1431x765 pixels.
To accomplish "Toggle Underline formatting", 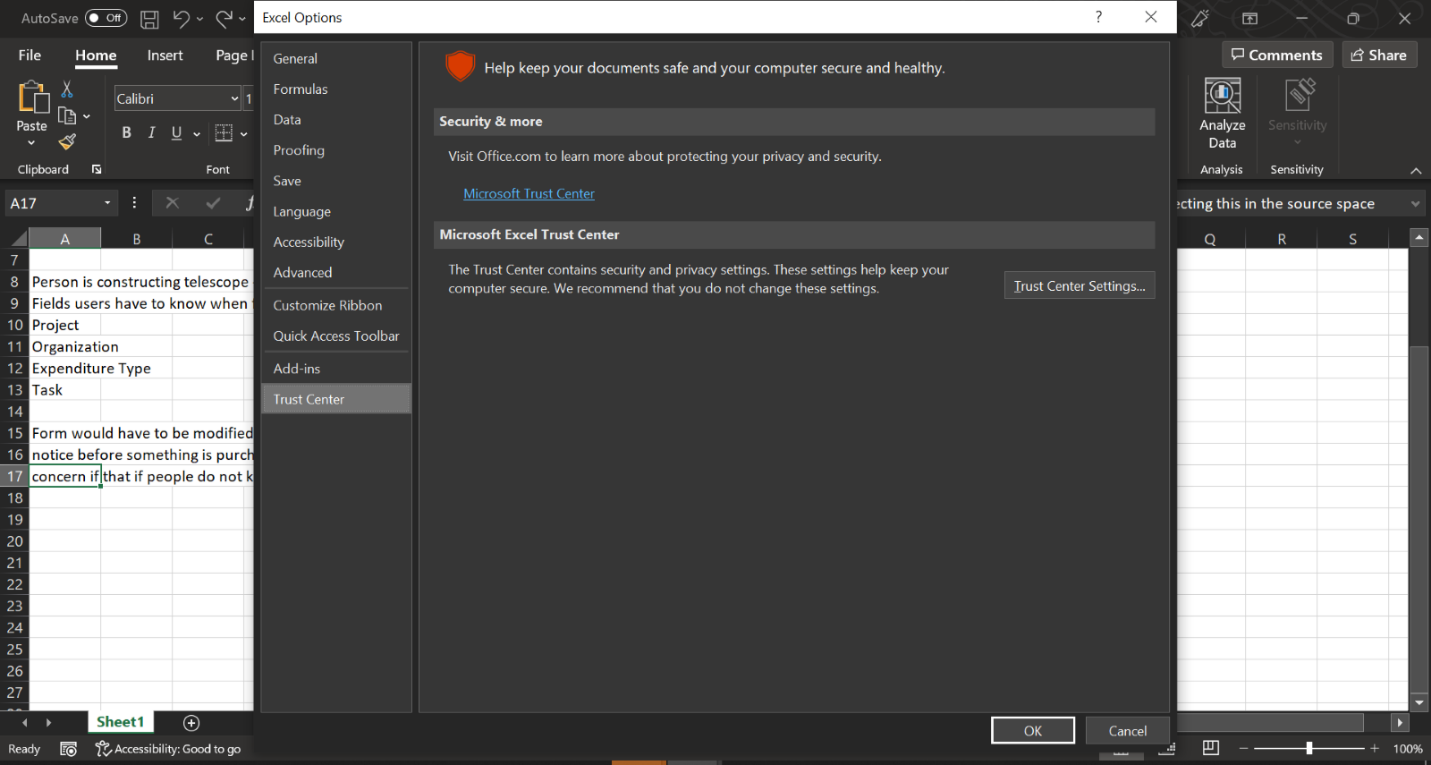I will coord(176,133).
